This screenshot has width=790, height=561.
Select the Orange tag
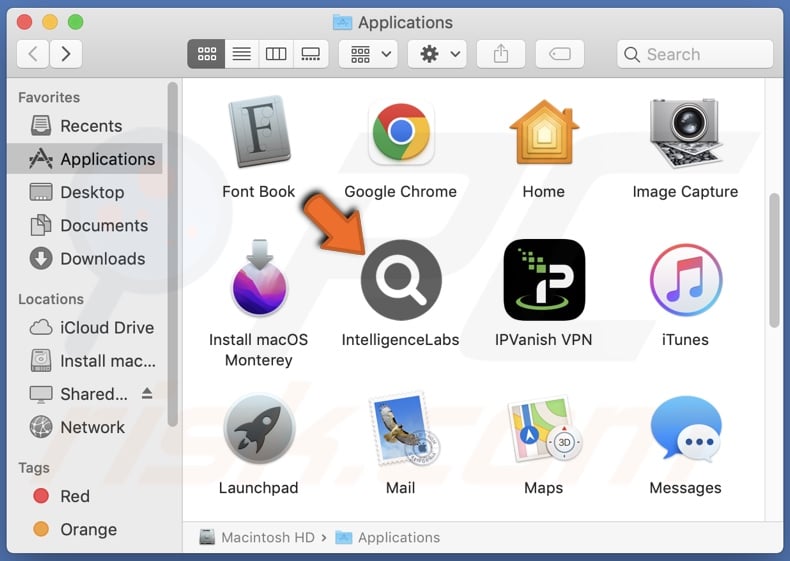pyautogui.click(x=85, y=529)
